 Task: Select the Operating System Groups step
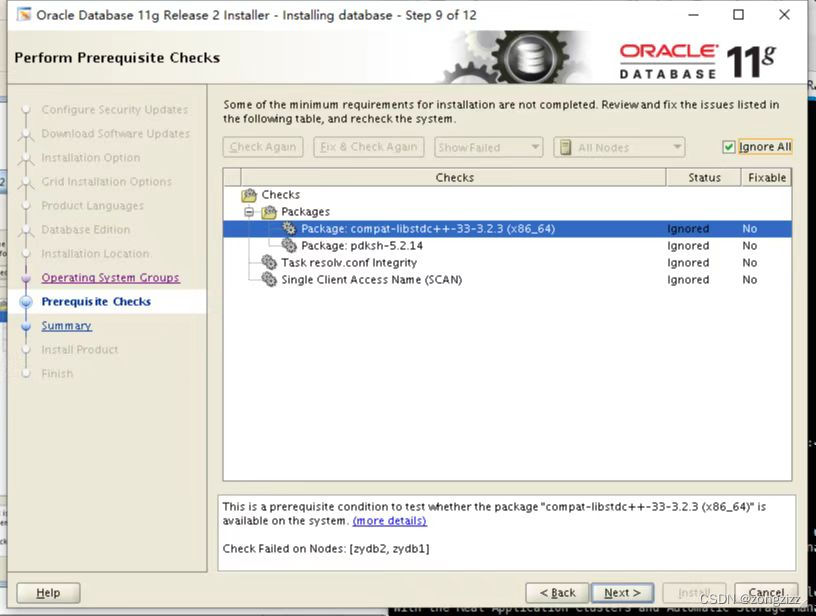pos(112,277)
